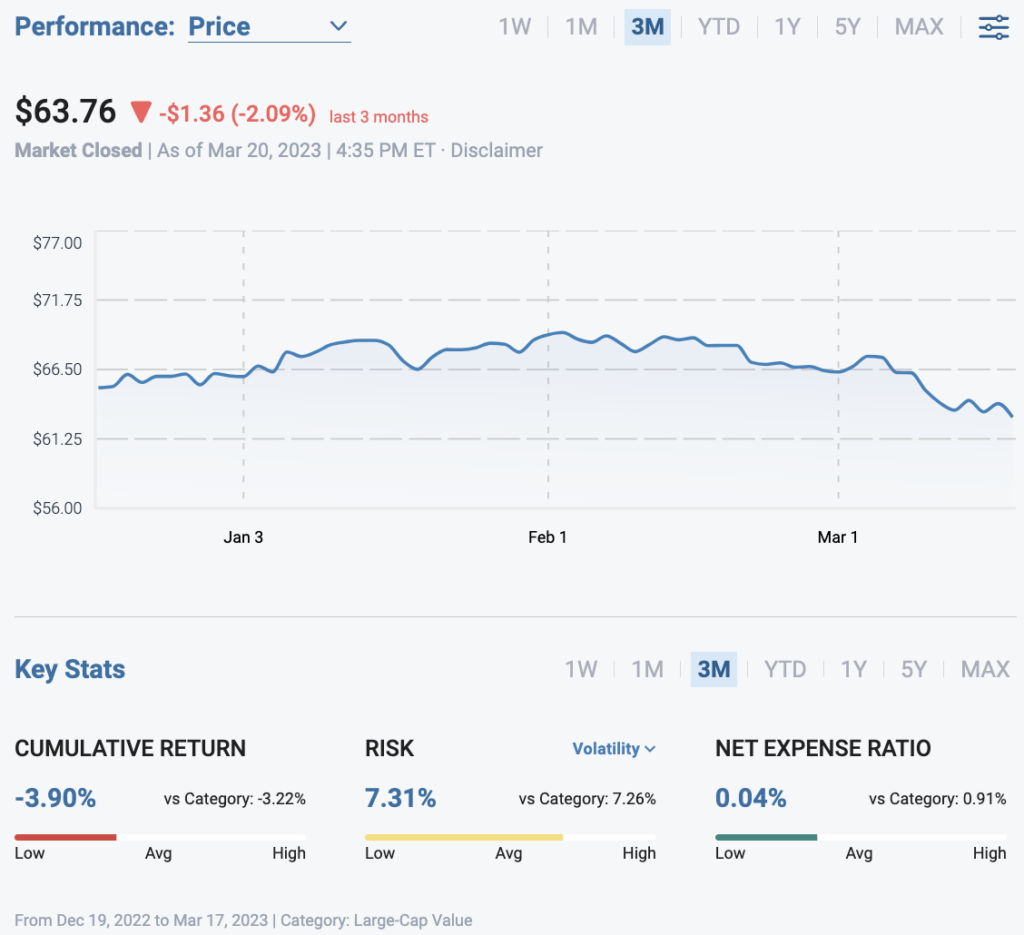Choose 1Y in Key Stats

[x=853, y=669]
